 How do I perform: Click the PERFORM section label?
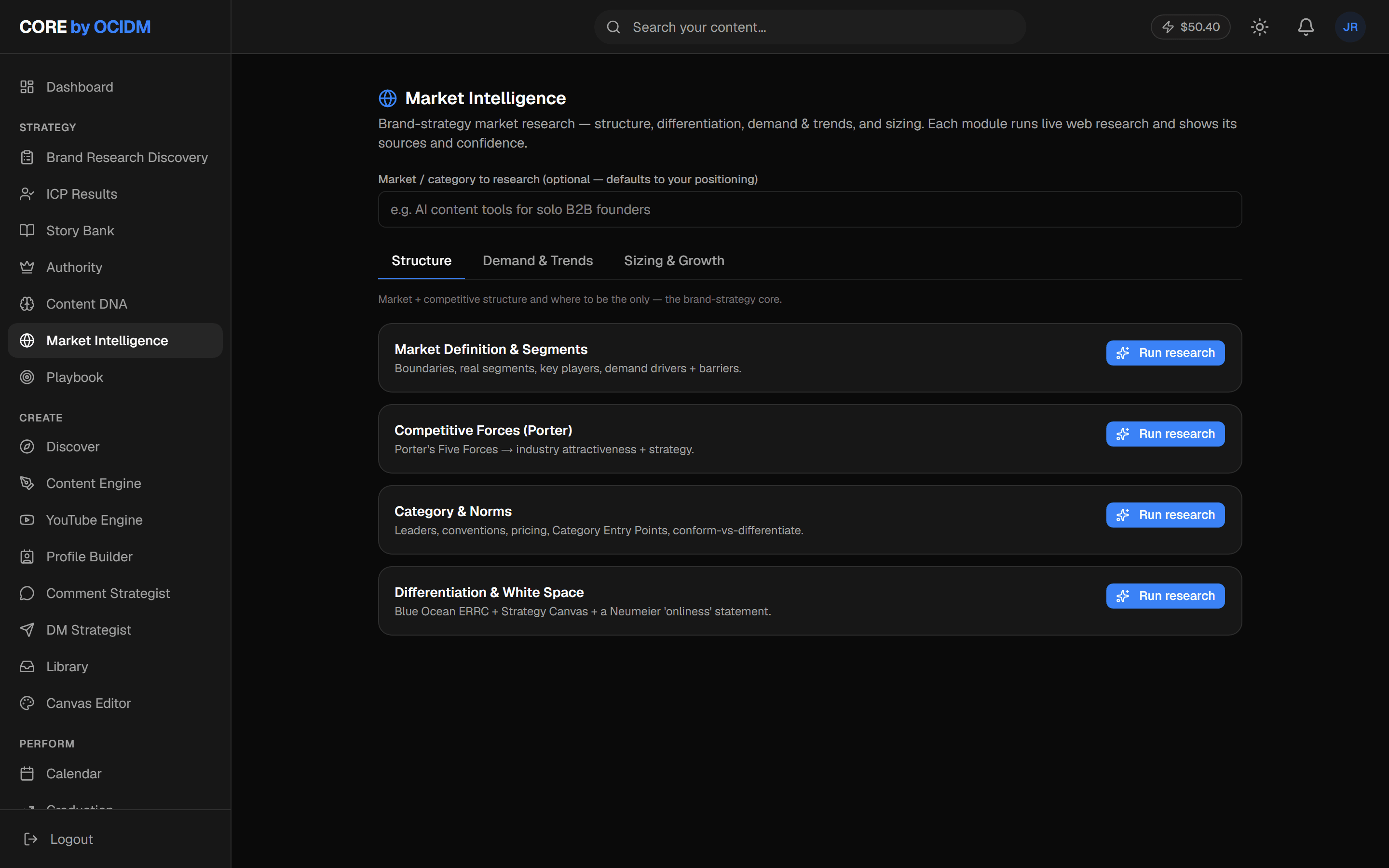[x=47, y=744]
